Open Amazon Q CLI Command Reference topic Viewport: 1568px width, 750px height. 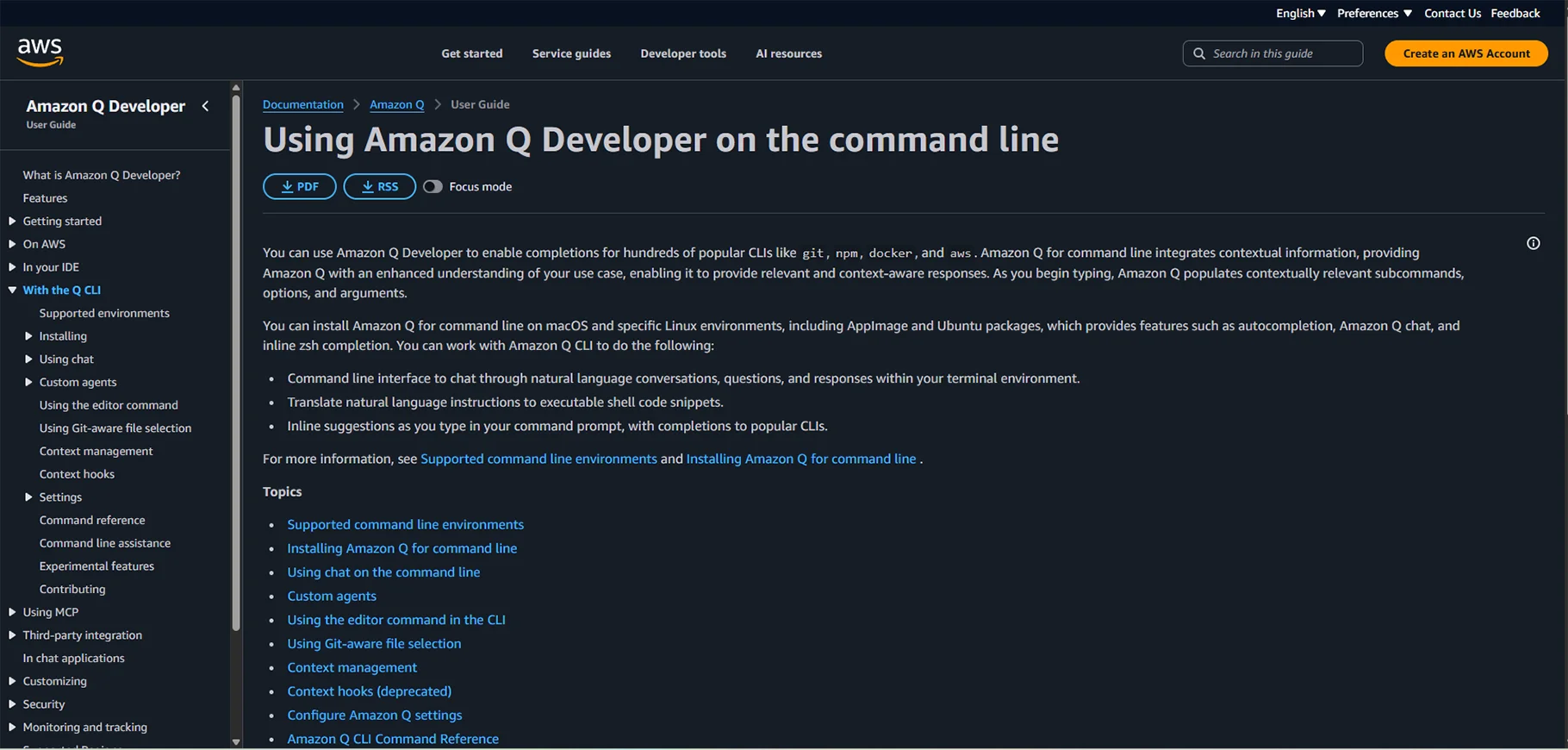[x=393, y=739]
